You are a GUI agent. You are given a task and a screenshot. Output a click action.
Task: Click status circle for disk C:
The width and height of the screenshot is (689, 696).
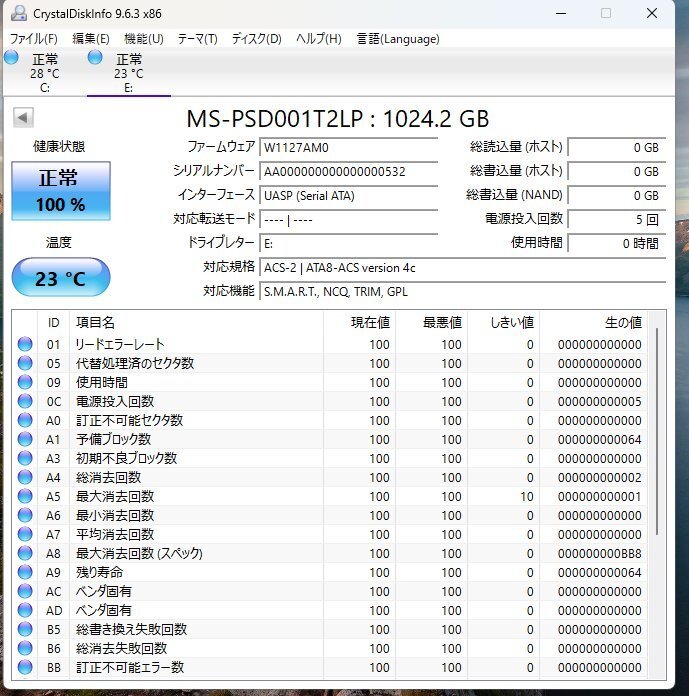(x=11, y=57)
